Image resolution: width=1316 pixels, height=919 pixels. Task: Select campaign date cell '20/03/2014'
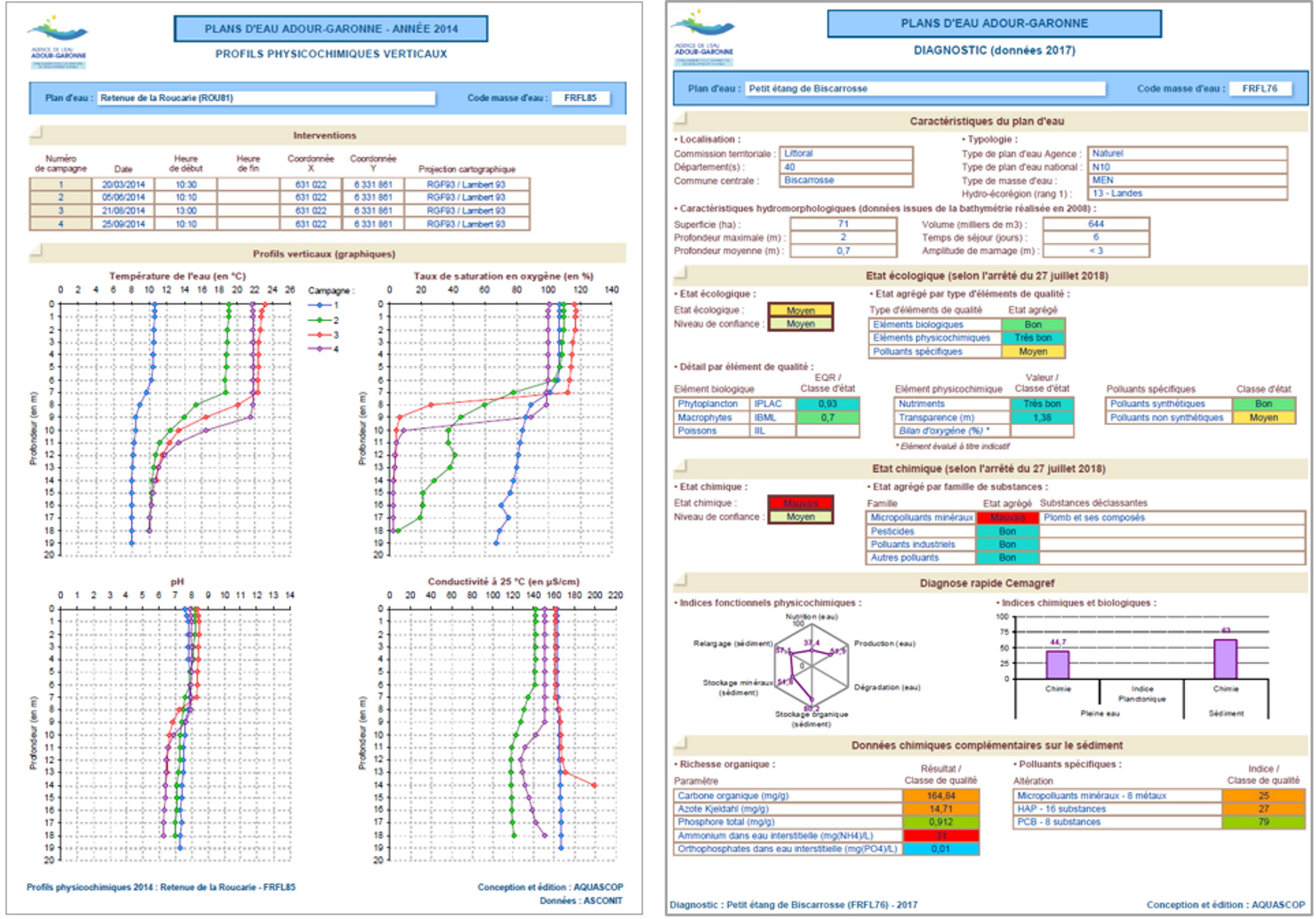coord(123,184)
